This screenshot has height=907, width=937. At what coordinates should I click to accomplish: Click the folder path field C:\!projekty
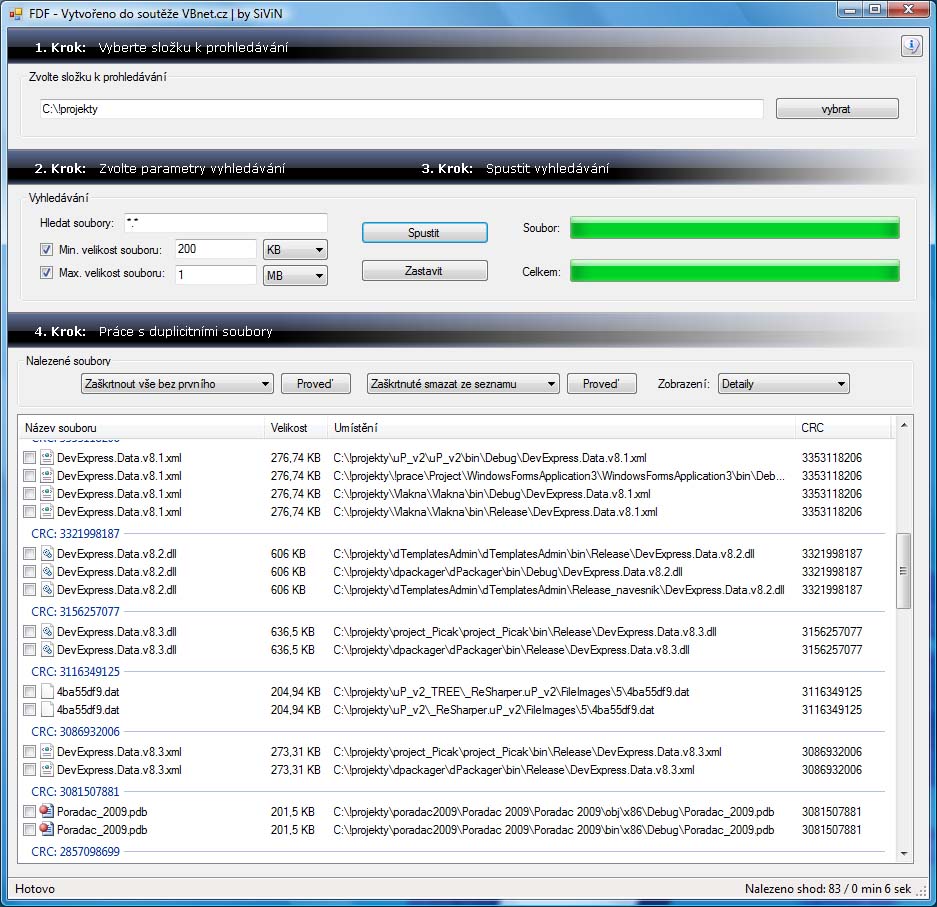coord(402,109)
